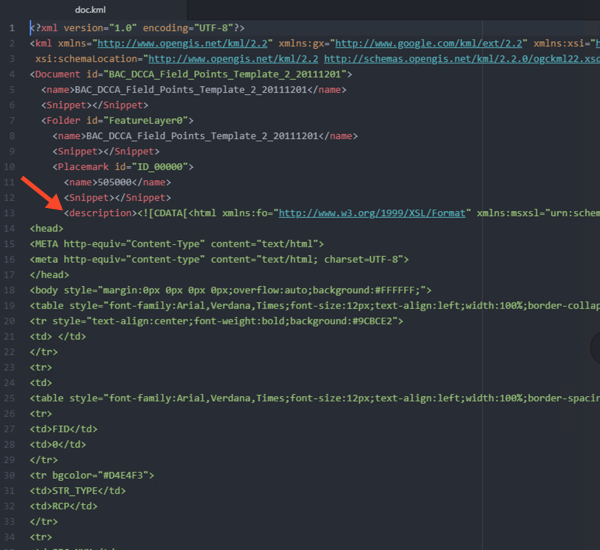Click the <td>STR_TYPE</td> line
The height and width of the screenshot is (550, 600).
(x=78, y=491)
